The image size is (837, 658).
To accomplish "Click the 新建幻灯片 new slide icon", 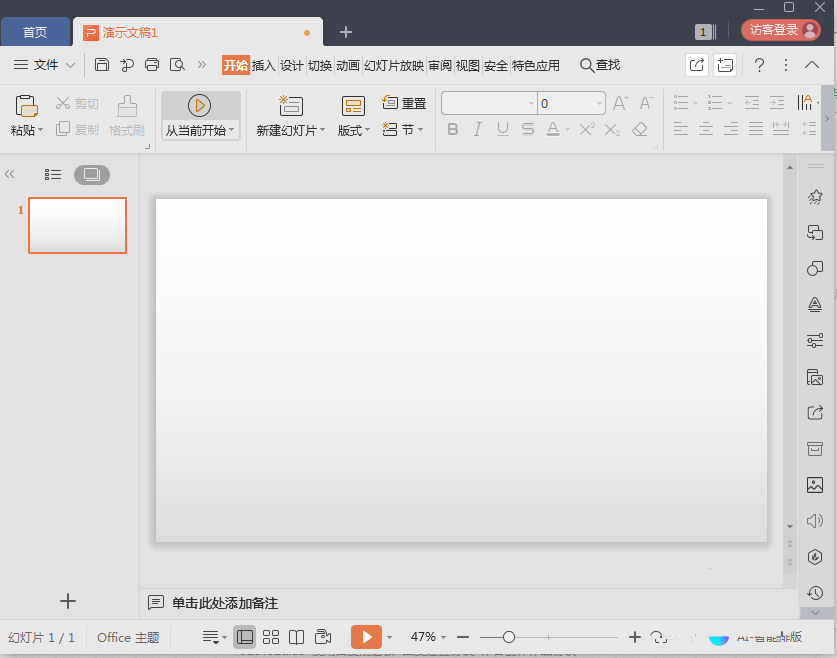I will pos(291,105).
